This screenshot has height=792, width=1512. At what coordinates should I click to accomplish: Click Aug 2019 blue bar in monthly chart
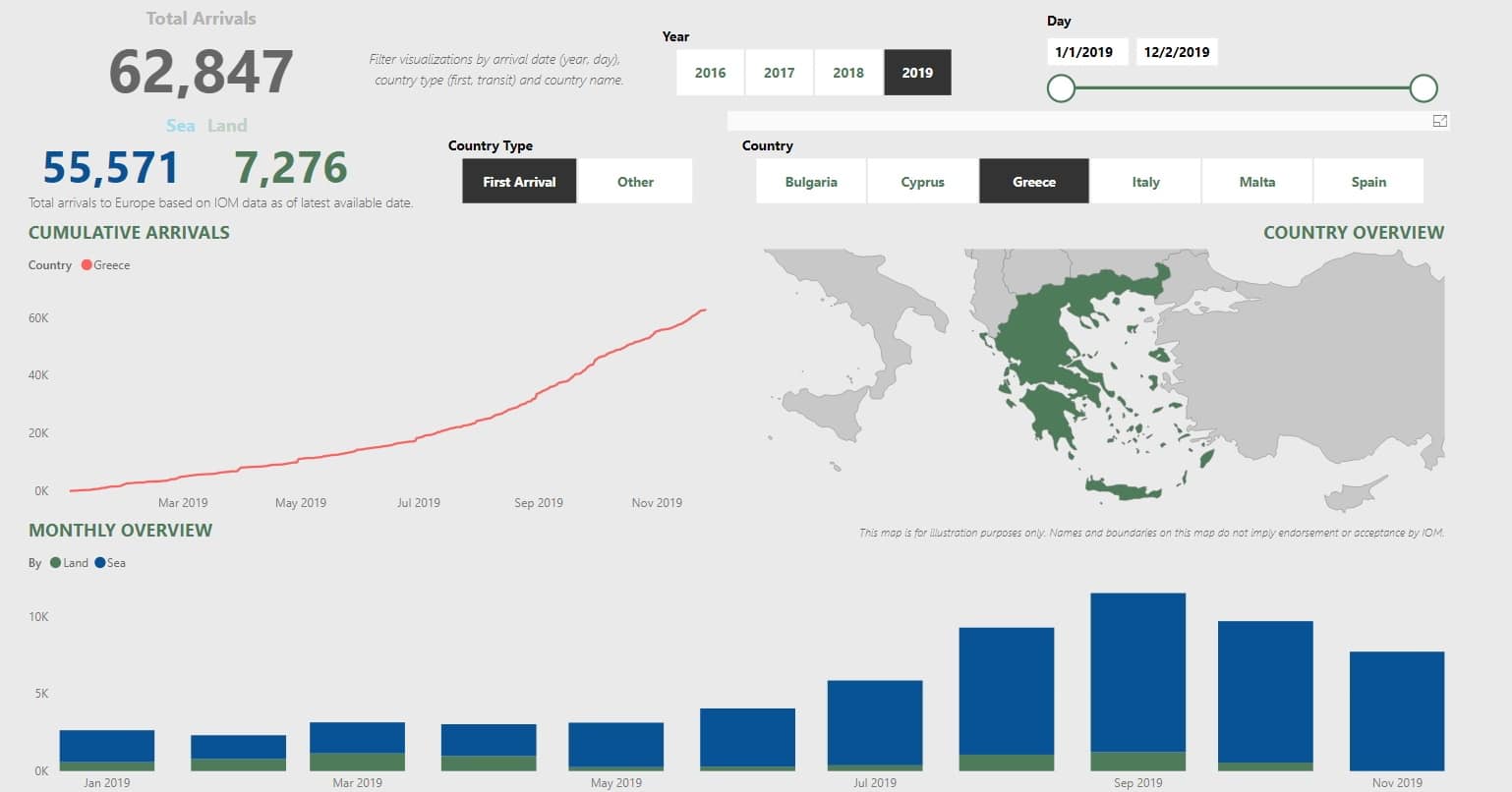tap(1007, 692)
